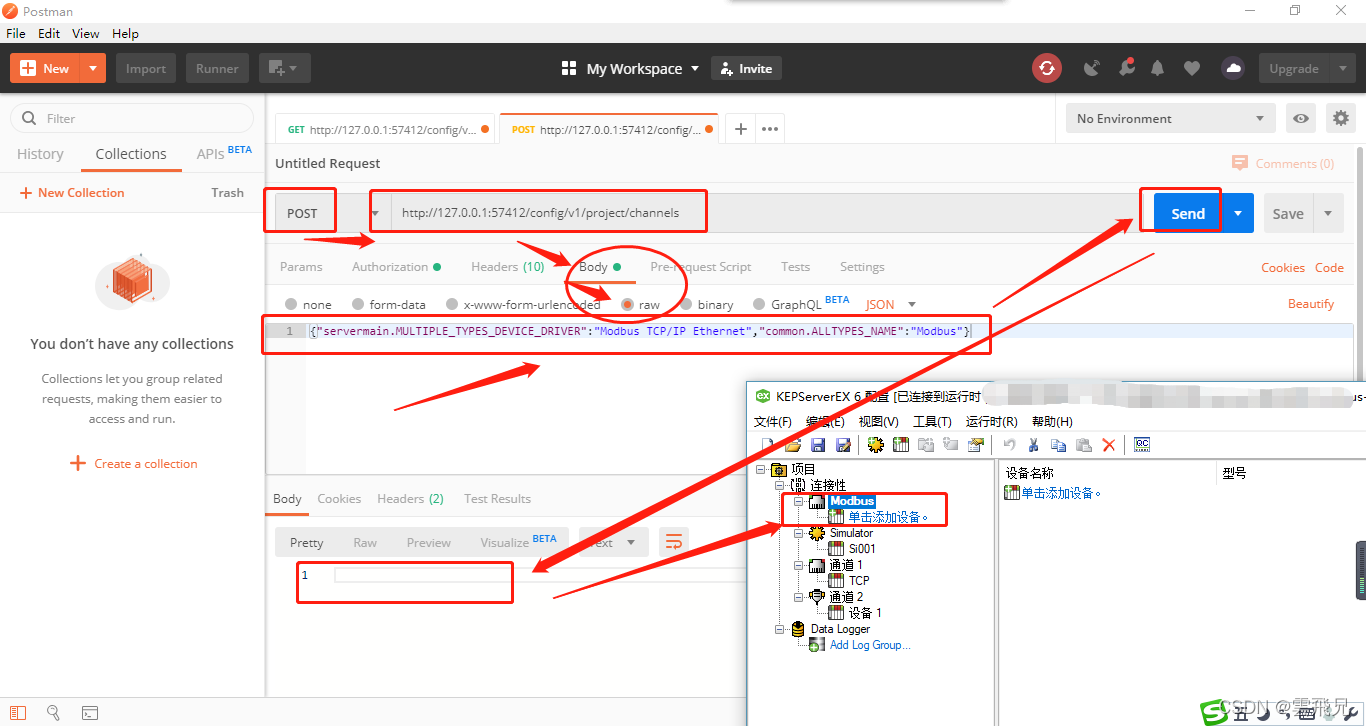Click Save As icon in KEPServerEX toolbar
Image resolution: width=1366 pixels, height=726 pixels.
(843, 445)
